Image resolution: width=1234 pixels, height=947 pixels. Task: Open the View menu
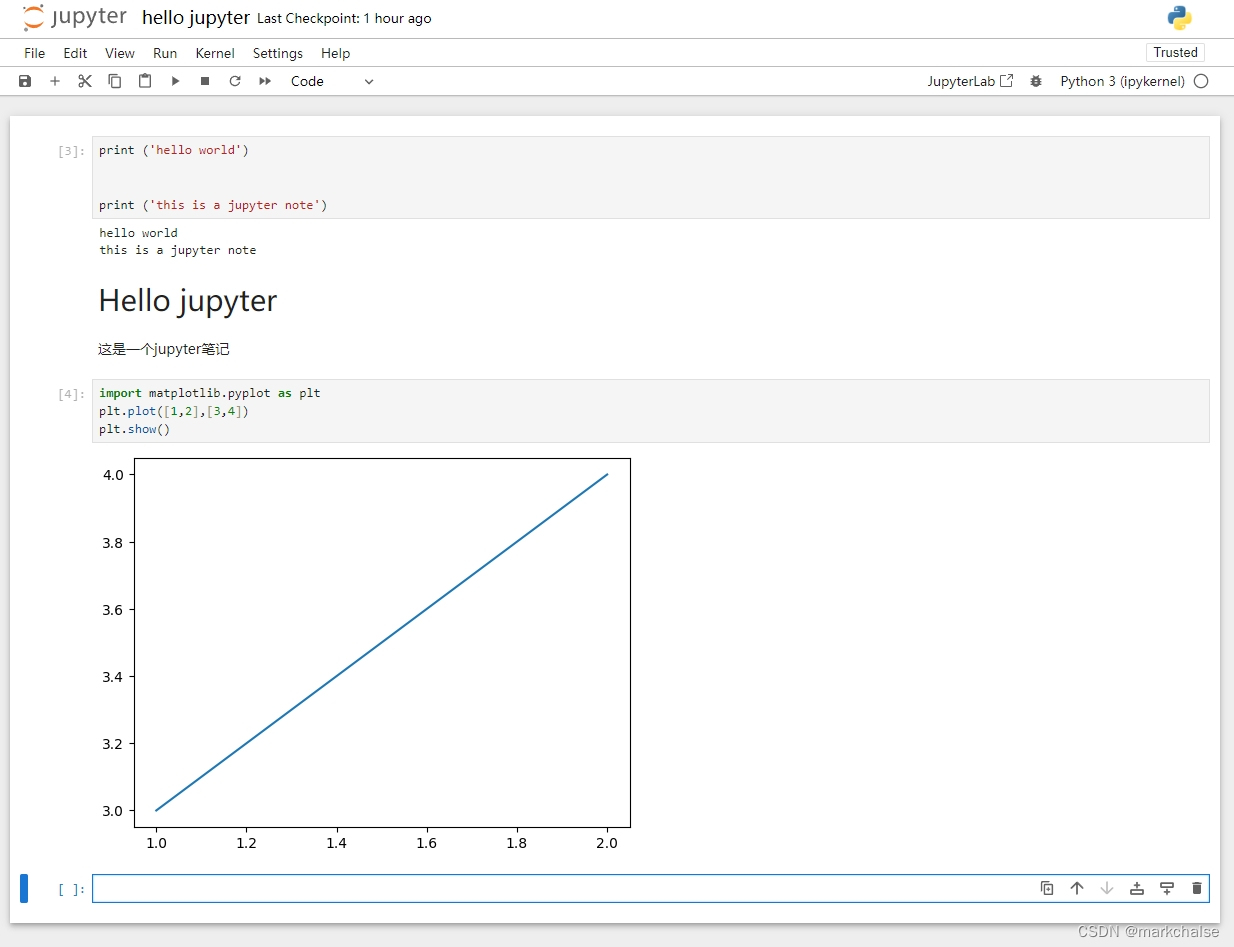pos(119,53)
